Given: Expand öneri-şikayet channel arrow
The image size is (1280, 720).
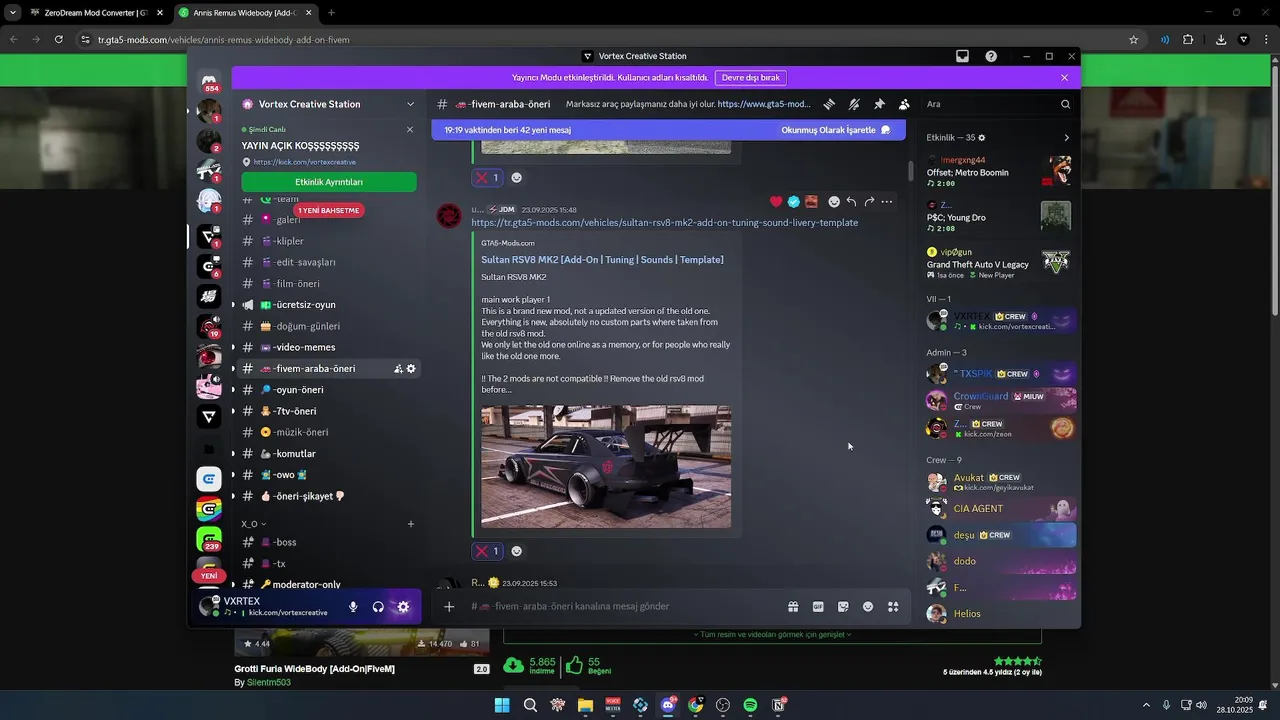Looking at the screenshot, I should pyautogui.click(x=234, y=496).
